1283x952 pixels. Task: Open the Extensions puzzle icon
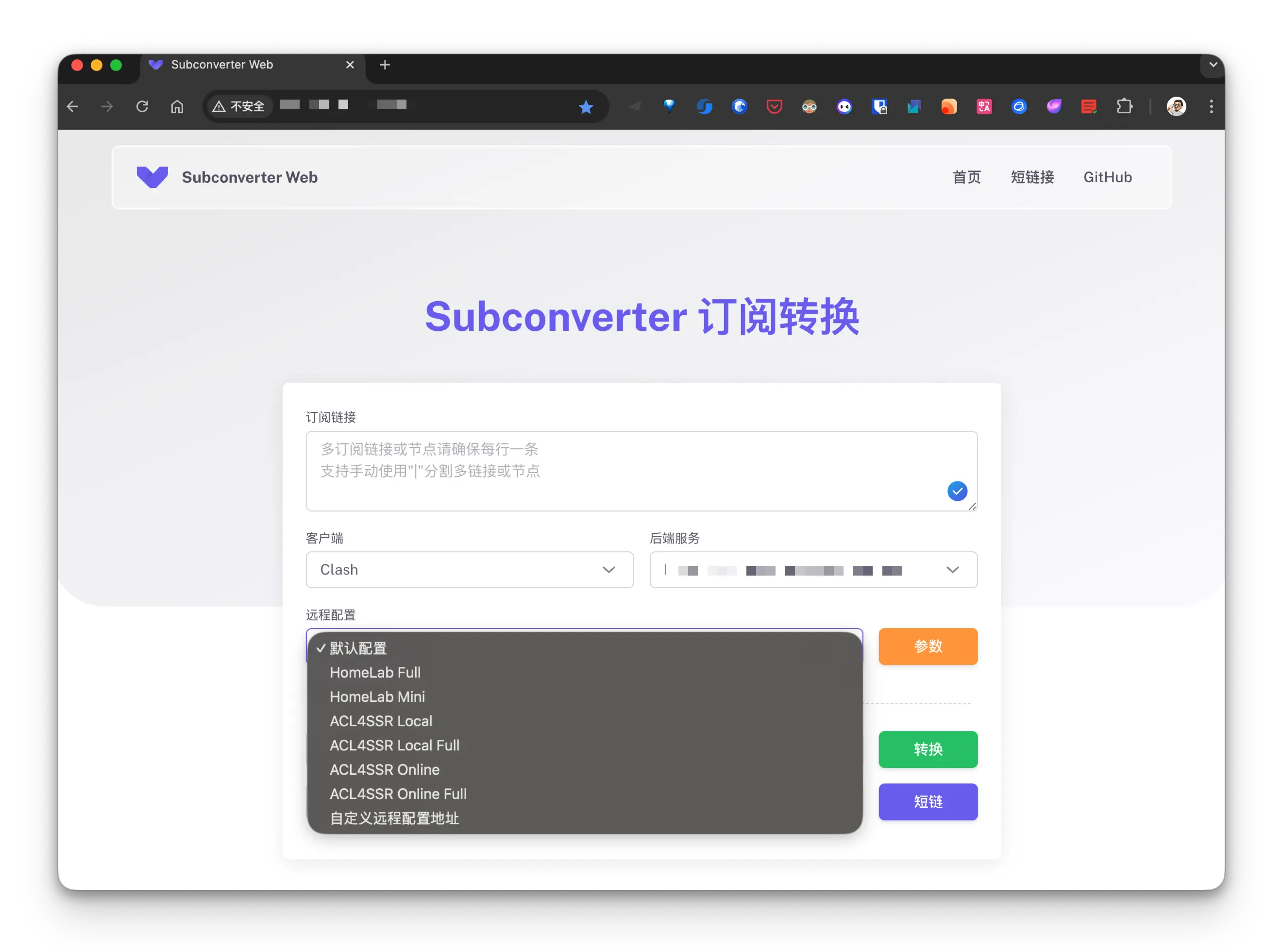1124,106
